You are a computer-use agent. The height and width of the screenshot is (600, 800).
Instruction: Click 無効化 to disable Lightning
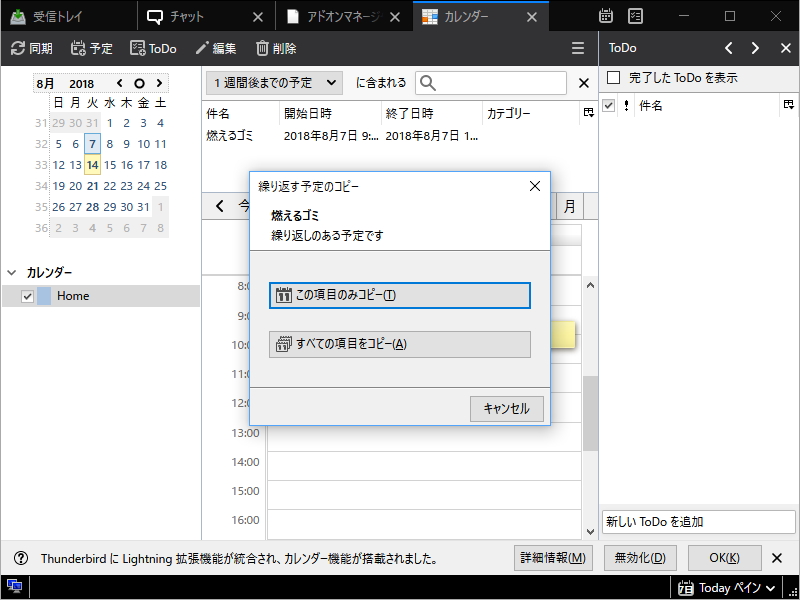click(x=640, y=558)
